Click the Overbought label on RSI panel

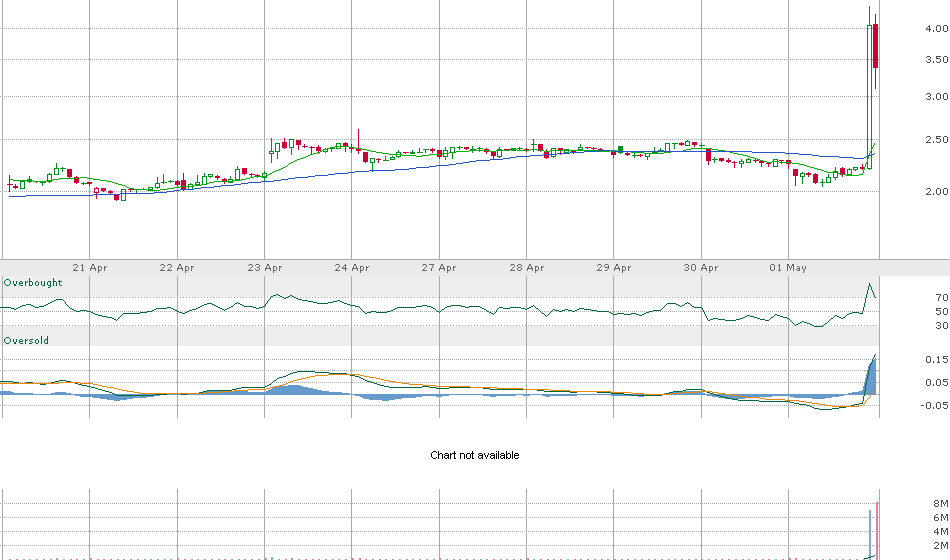click(x=33, y=282)
